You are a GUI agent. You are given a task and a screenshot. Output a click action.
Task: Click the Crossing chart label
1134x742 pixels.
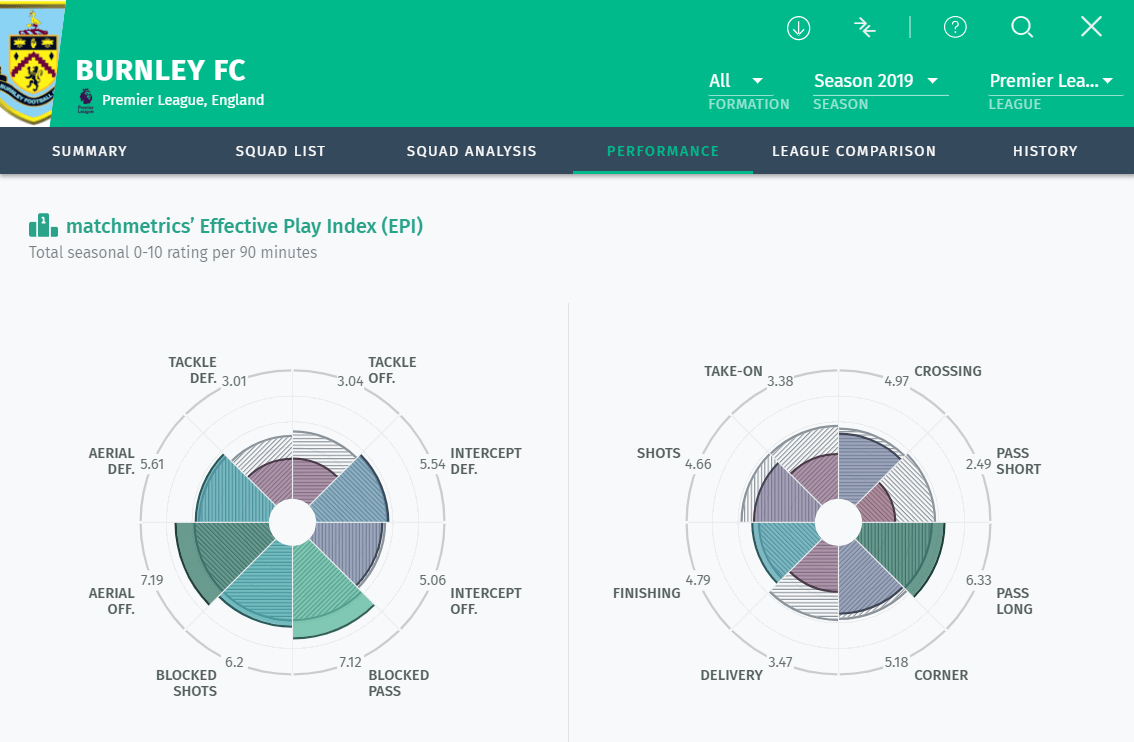pos(948,371)
